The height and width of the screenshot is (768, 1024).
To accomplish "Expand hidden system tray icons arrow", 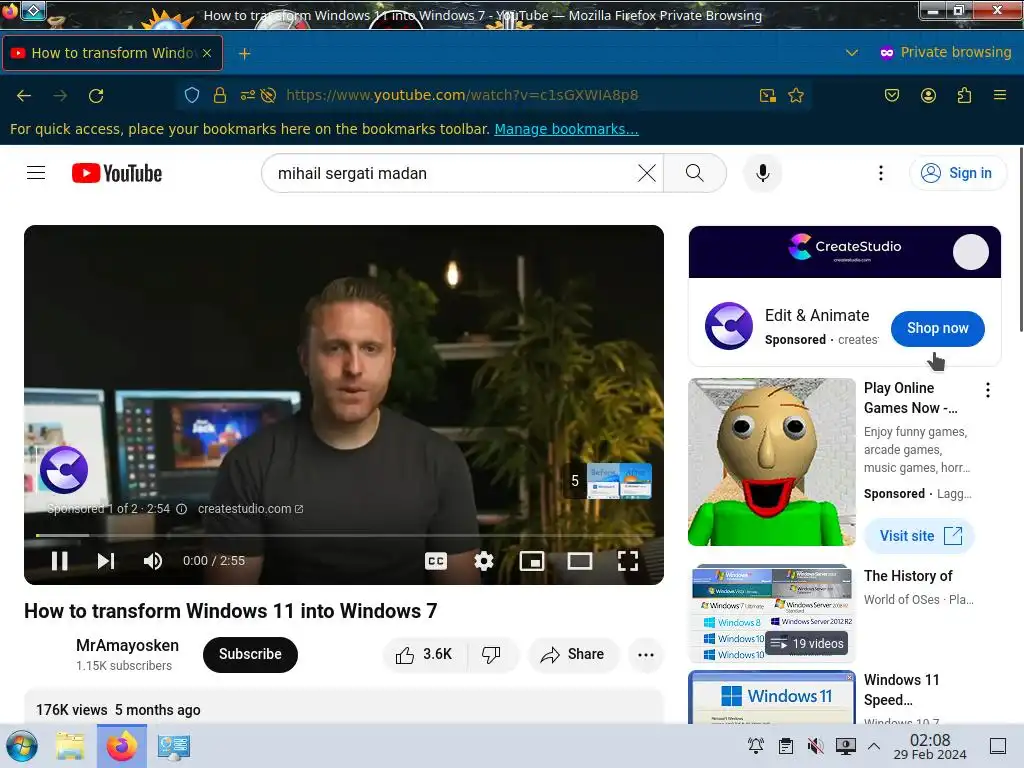I will (x=874, y=746).
